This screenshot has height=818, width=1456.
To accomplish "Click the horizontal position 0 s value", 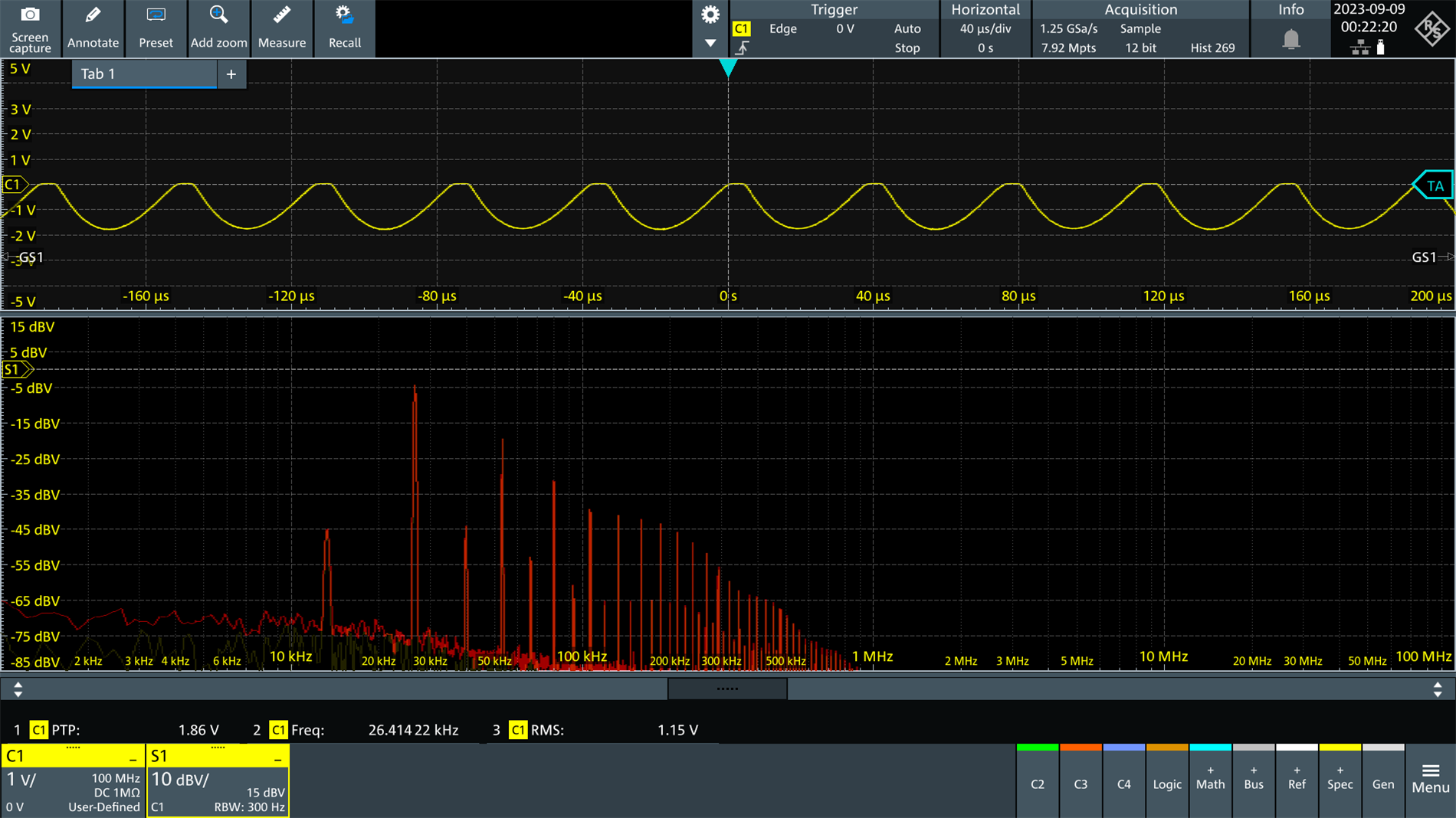I will point(985,47).
